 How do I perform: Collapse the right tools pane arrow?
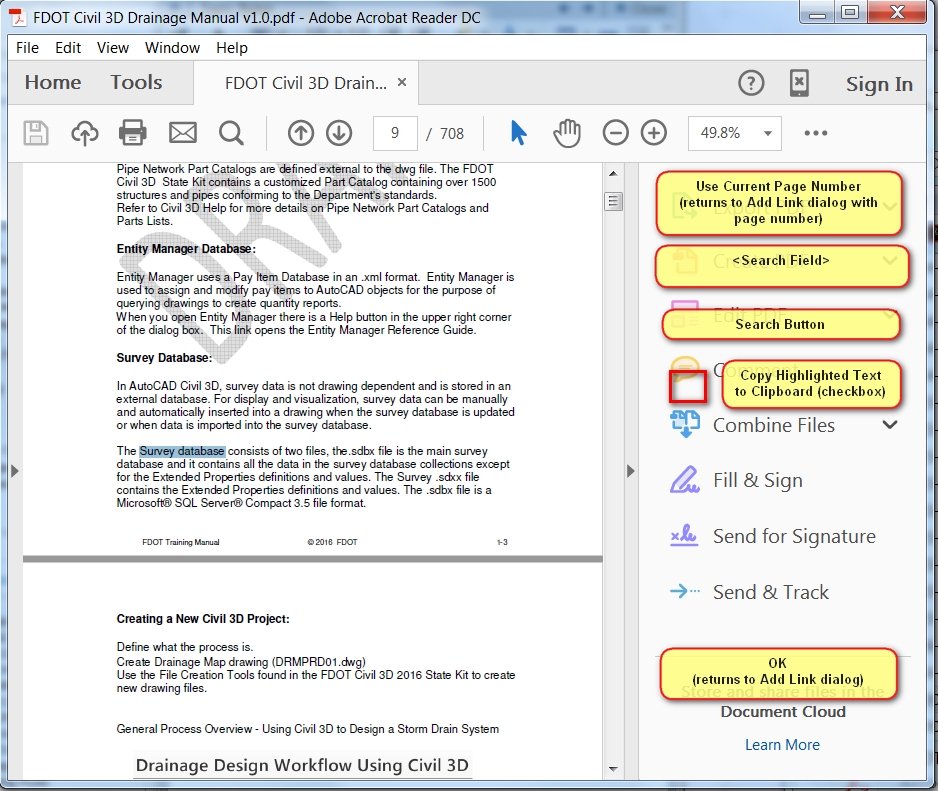[631, 470]
